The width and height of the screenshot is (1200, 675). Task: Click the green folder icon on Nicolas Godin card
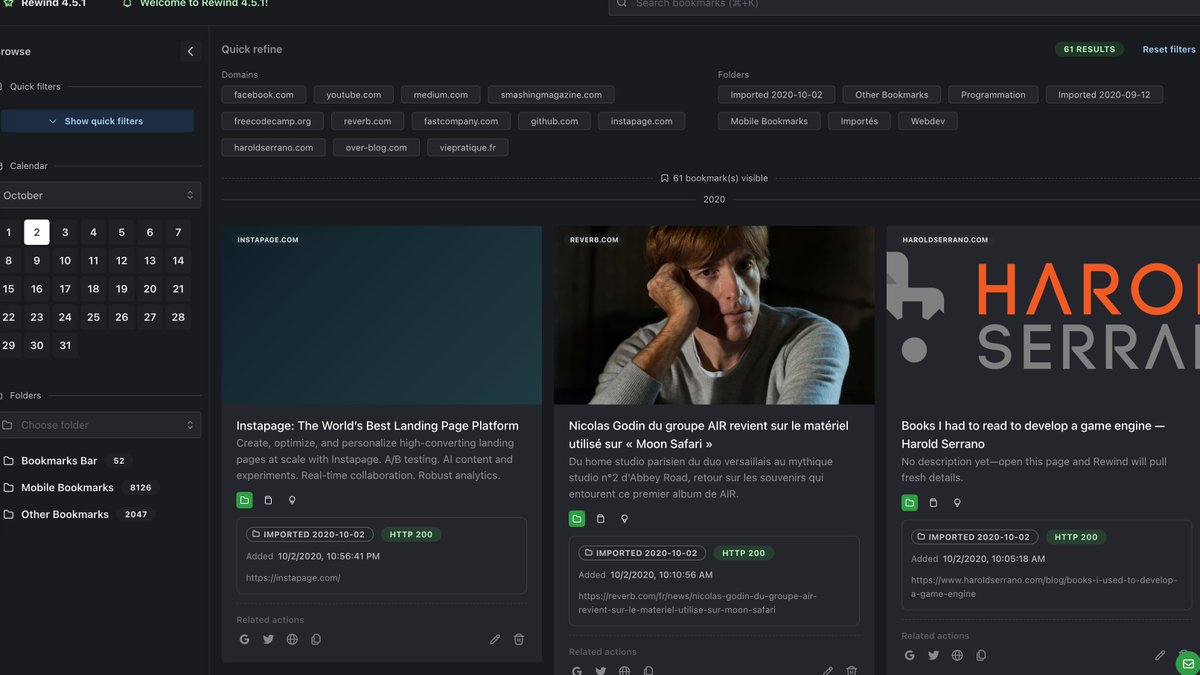[577, 518]
